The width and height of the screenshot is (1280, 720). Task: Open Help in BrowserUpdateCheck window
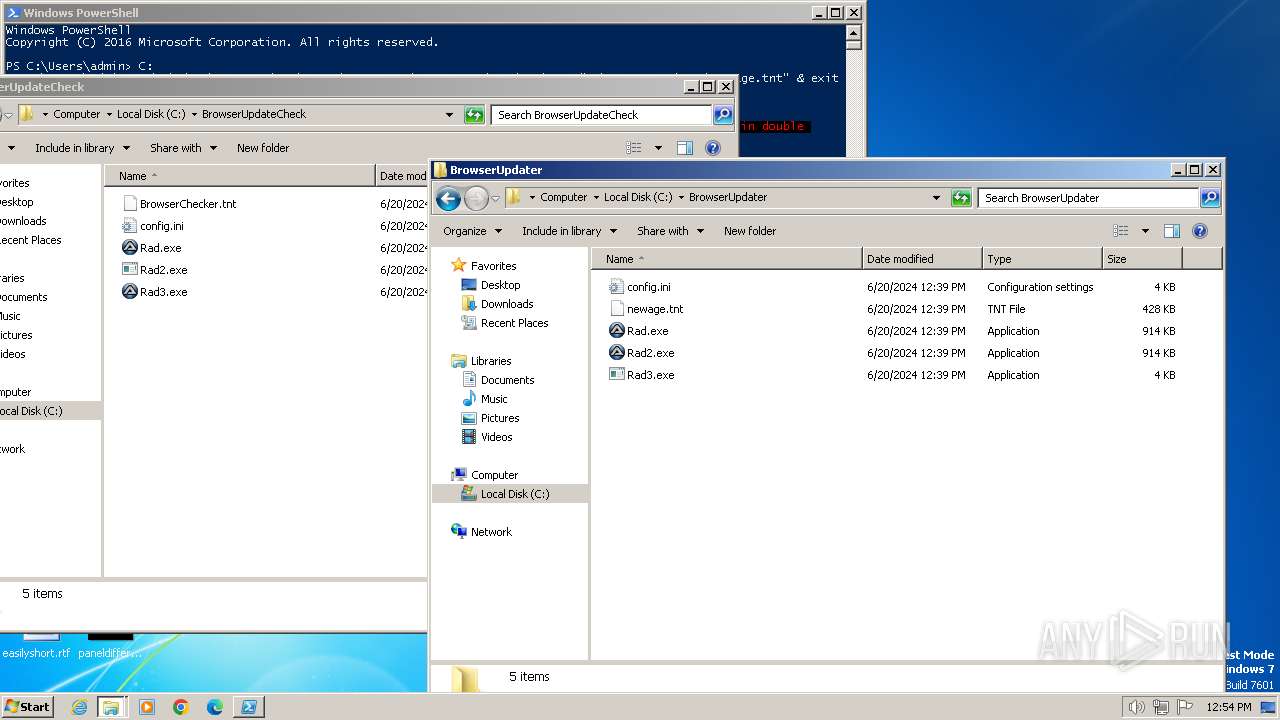[713, 148]
